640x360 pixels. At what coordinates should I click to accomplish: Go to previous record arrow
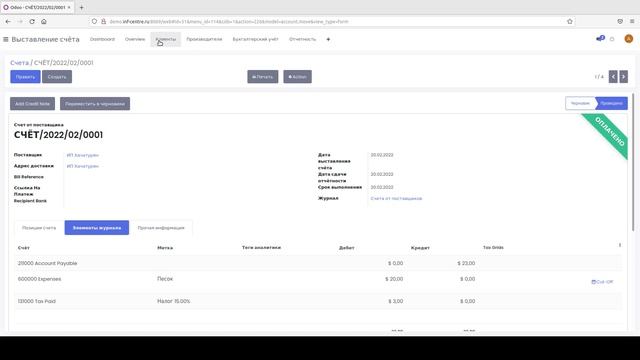(613, 76)
